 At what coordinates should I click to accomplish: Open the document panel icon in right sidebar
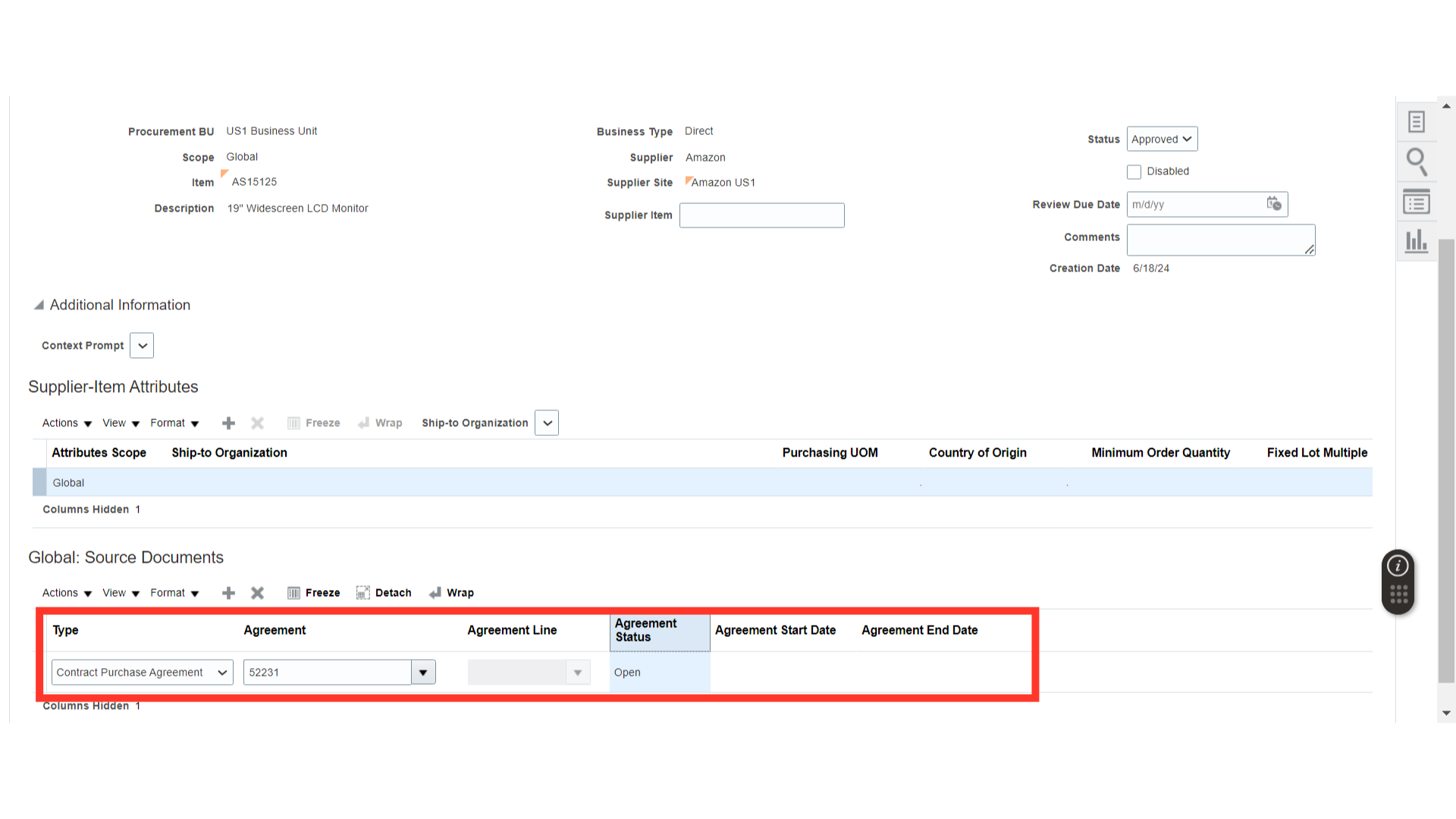click(x=1416, y=122)
